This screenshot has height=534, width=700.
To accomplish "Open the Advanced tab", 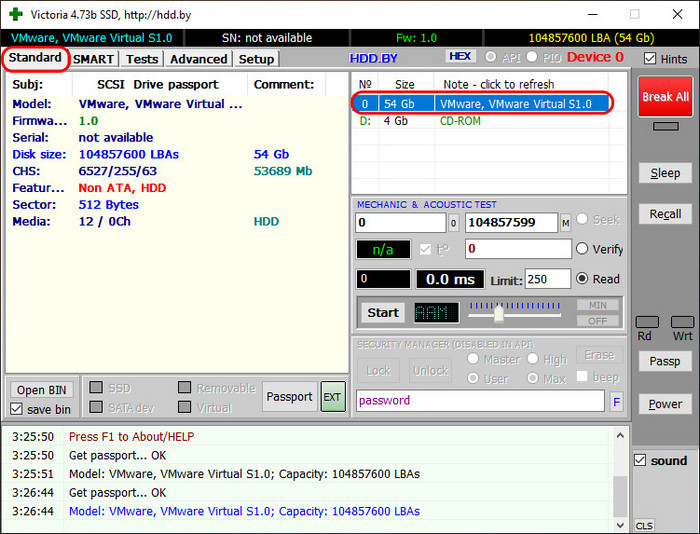I will 199,59.
